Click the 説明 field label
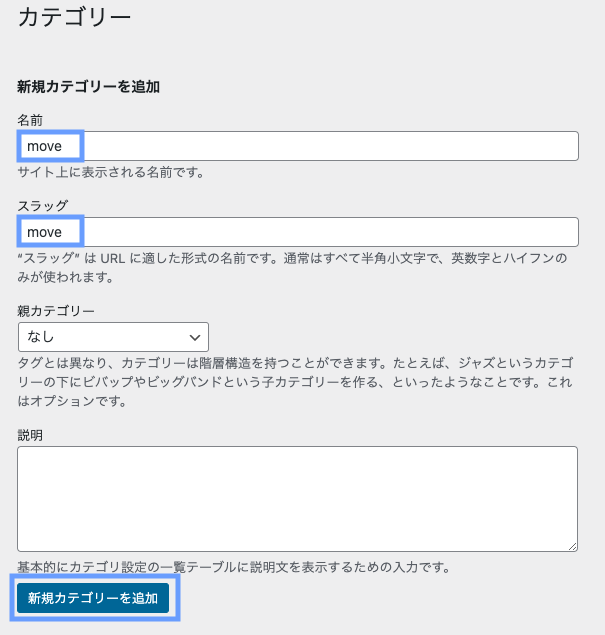605x635 pixels. tap(30, 435)
